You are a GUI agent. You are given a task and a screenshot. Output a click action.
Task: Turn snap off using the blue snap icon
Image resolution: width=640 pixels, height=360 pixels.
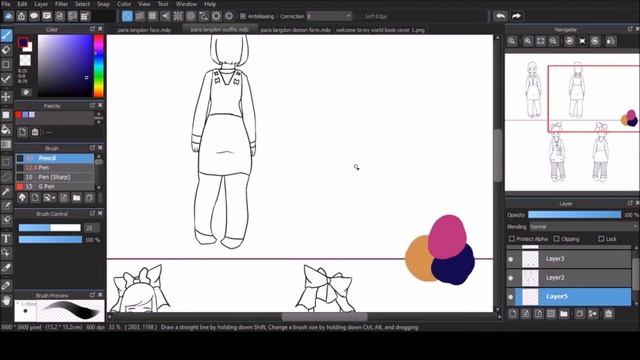(127, 16)
